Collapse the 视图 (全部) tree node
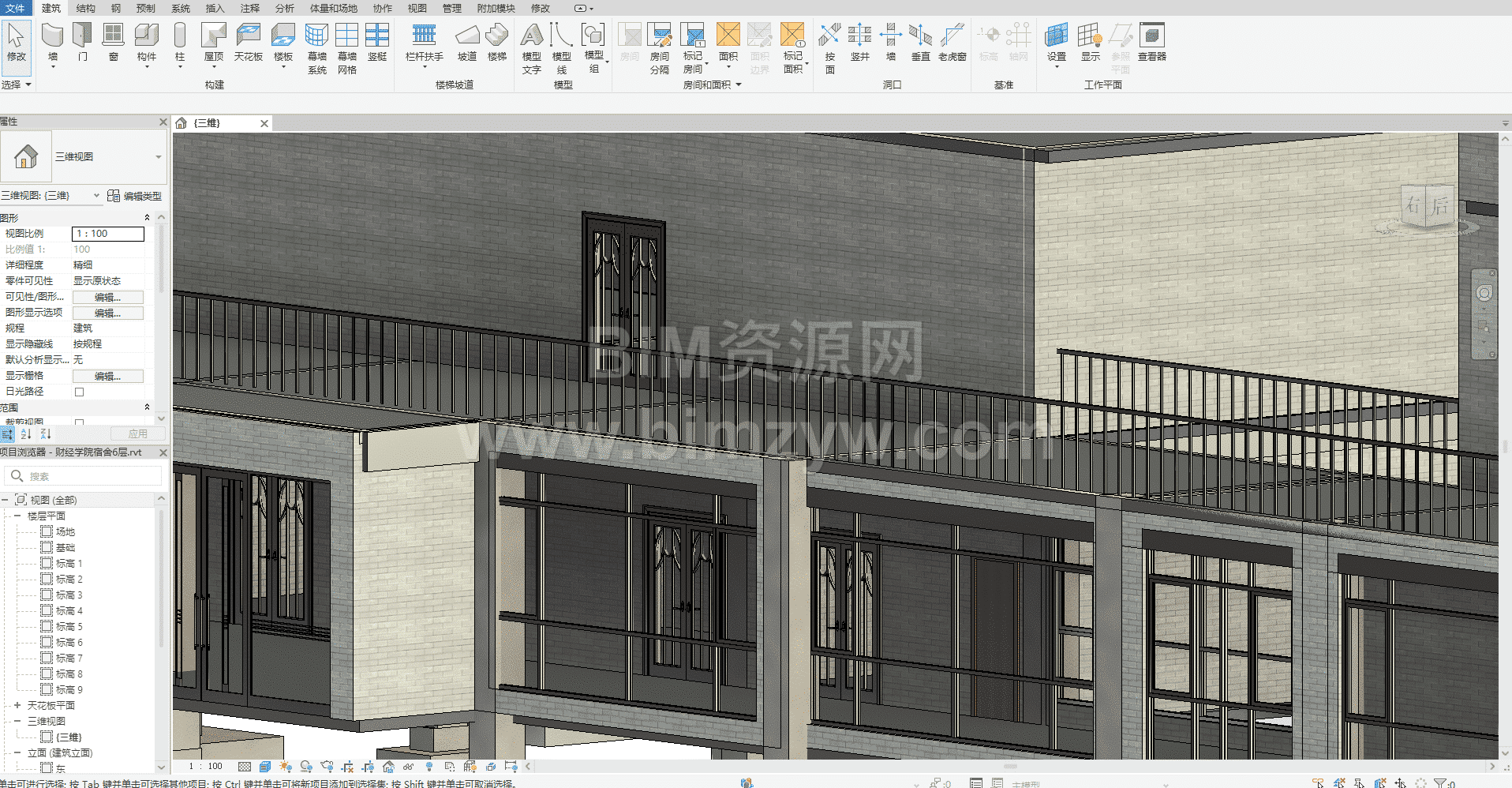The width and height of the screenshot is (1512, 788). tap(5, 500)
